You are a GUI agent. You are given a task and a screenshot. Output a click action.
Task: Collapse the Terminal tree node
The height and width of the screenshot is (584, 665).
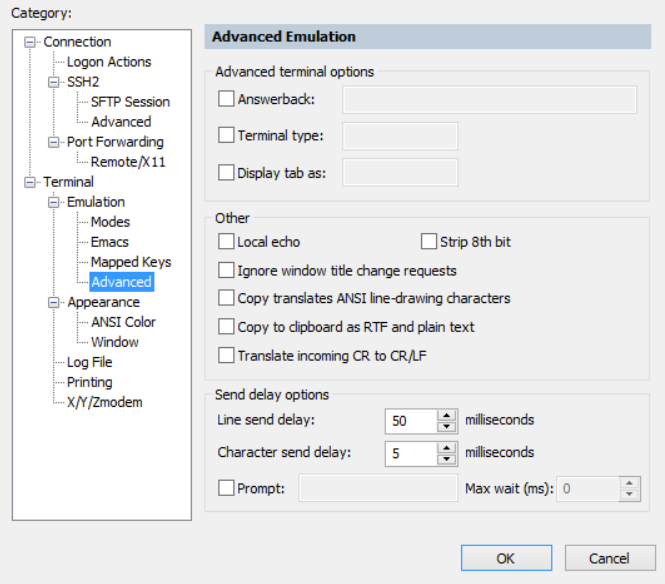[30, 182]
